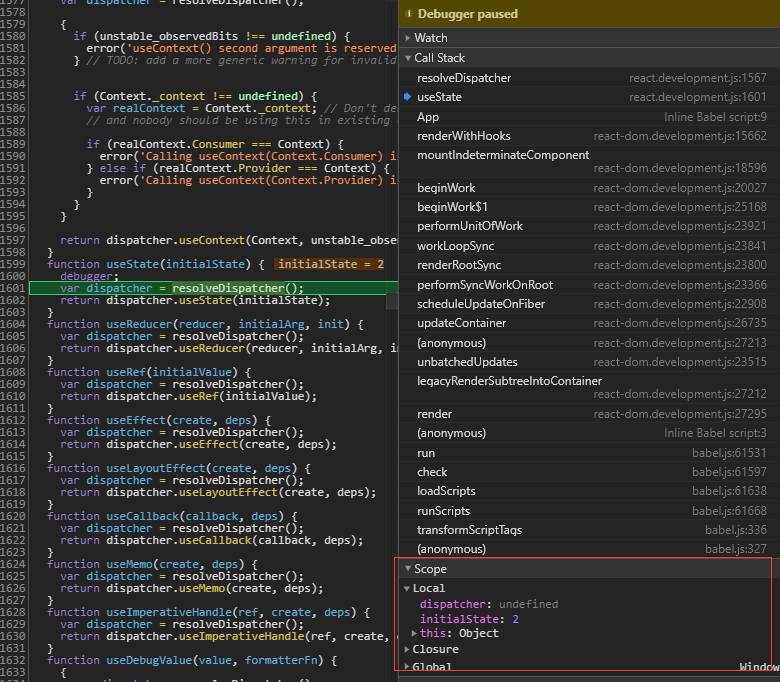Select App call stack frame
This screenshot has height=682, width=780.
[x=589, y=117]
